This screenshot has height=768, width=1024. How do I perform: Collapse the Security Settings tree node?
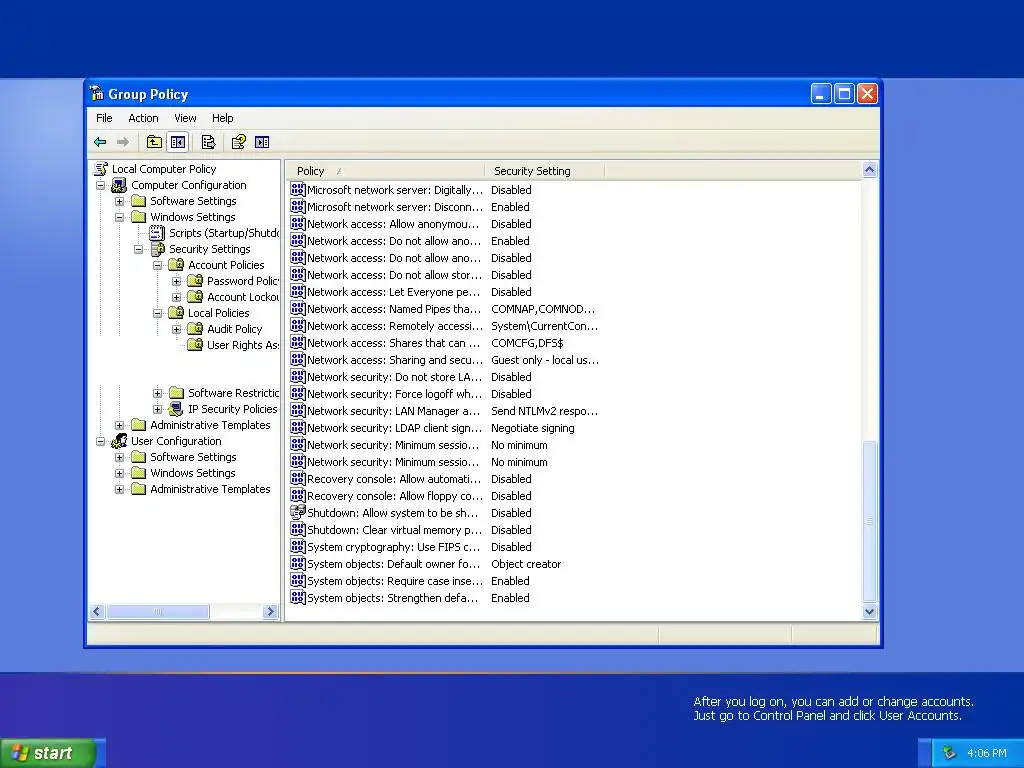tap(138, 249)
